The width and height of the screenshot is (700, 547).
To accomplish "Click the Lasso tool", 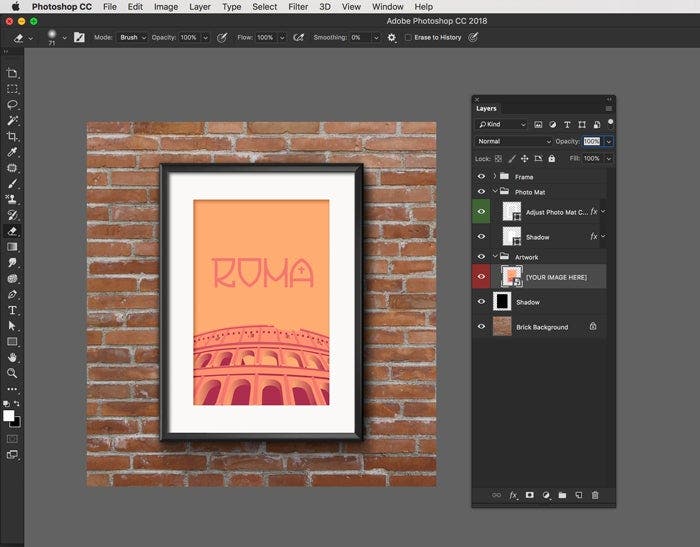I will click(13, 104).
